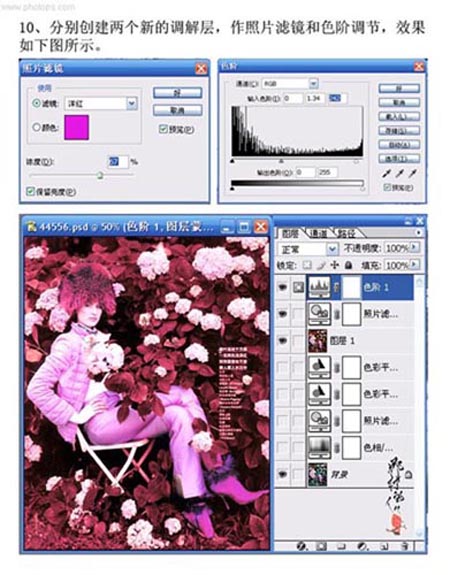Hide the 背景 layer via eye icon
Screen dimensions: 450x575
[x=282, y=475]
